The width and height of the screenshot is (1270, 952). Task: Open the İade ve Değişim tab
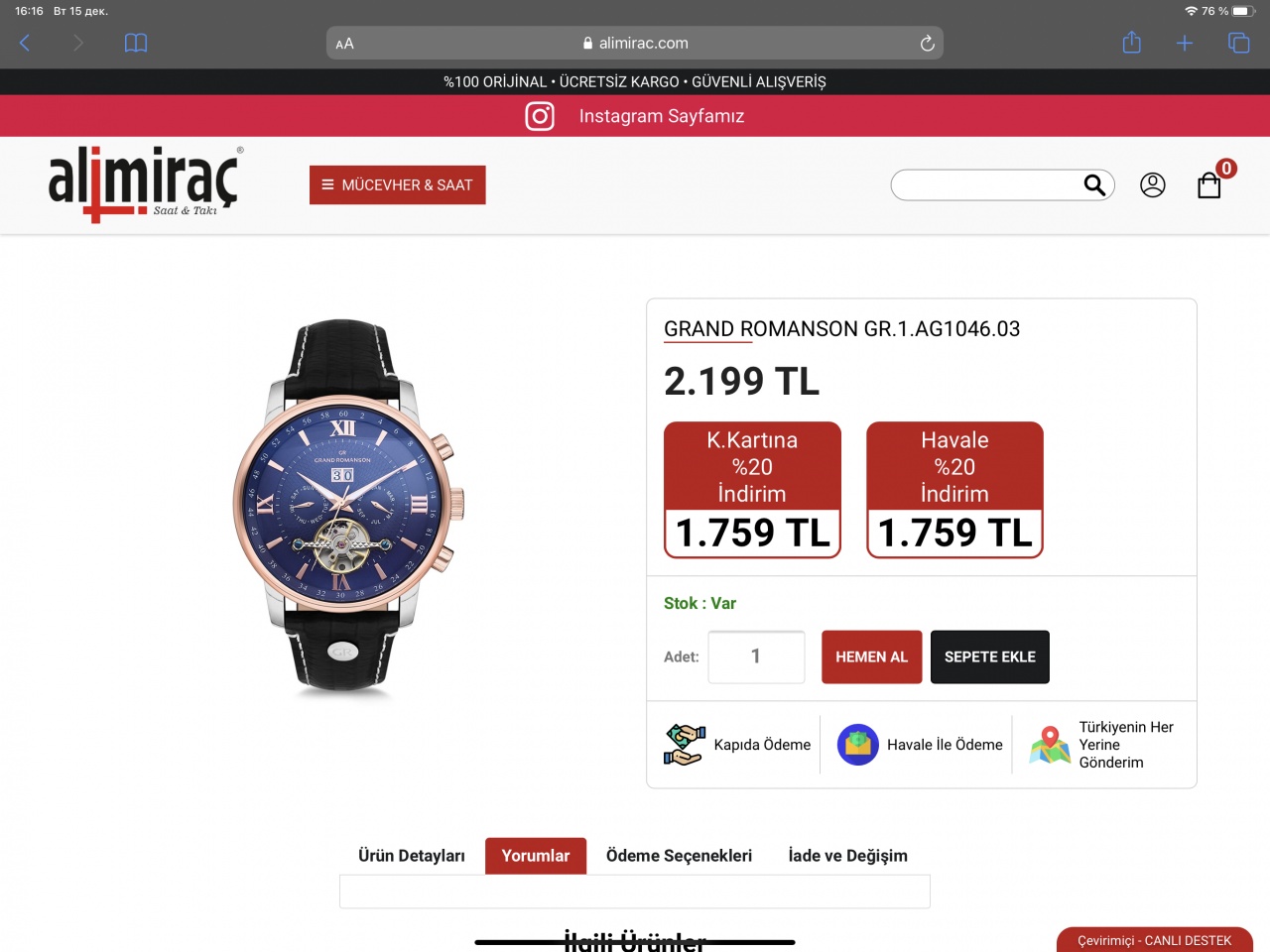click(x=848, y=856)
